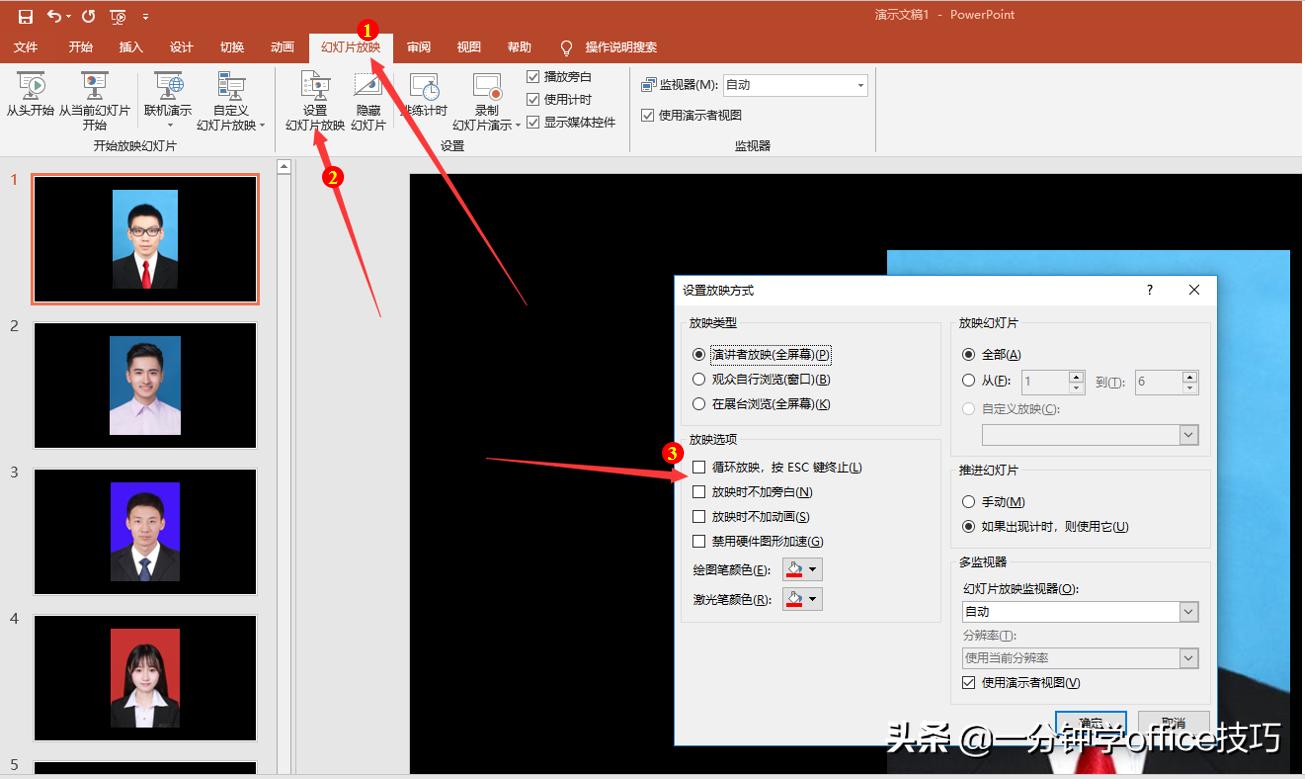This screenshot has width=1305, height=779.
Task: Click 设置幻灯片放映 to set up show
Action: pyautogui.click(x=316, y=100)
